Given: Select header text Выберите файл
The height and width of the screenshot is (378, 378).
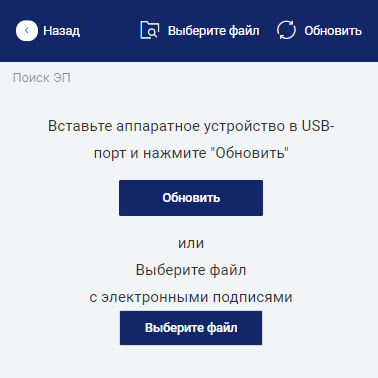Looking at the screenshot, I should click(x=214, y=31).
